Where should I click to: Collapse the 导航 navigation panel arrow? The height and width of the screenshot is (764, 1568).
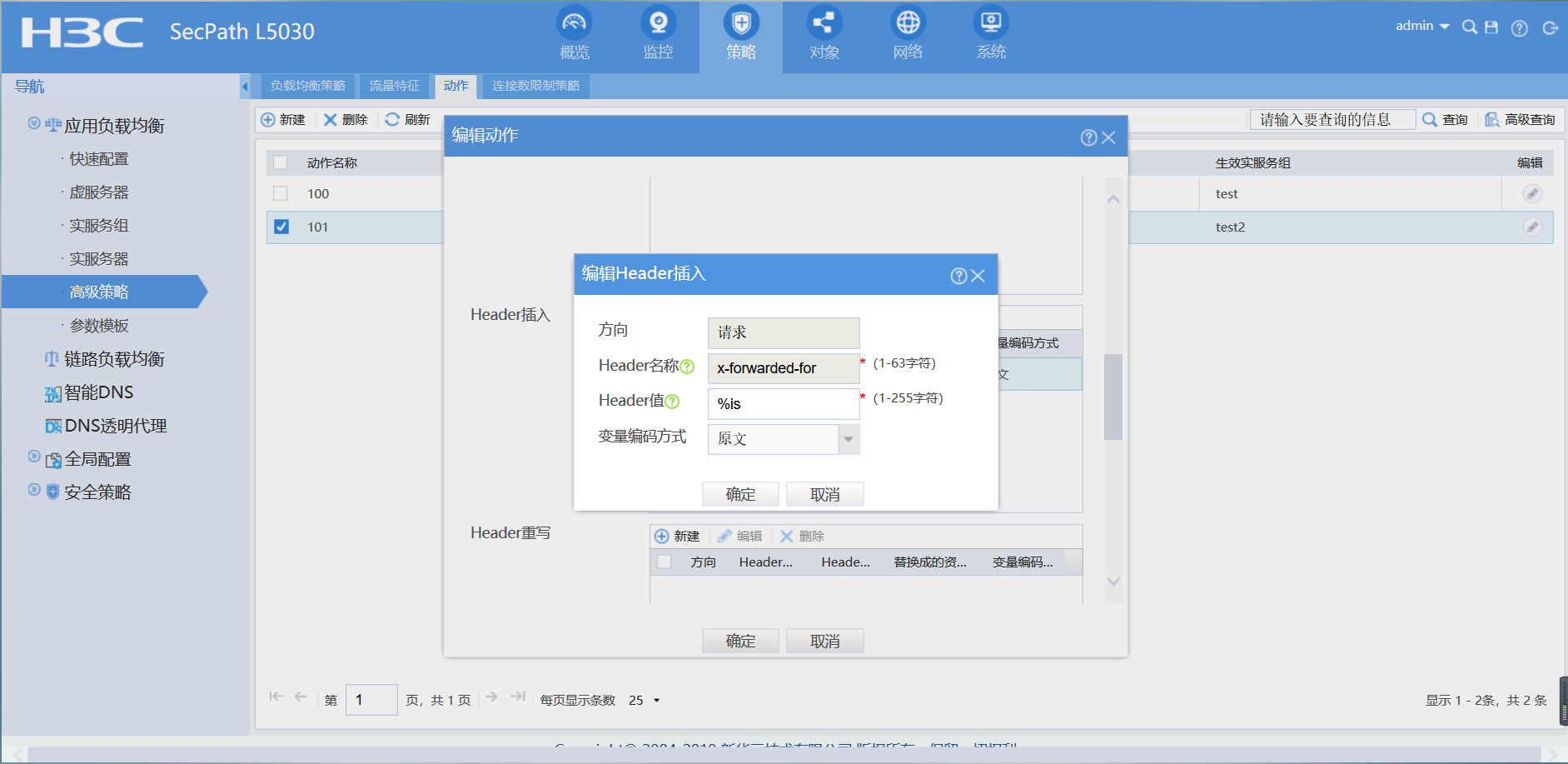(x=244, y=86)
